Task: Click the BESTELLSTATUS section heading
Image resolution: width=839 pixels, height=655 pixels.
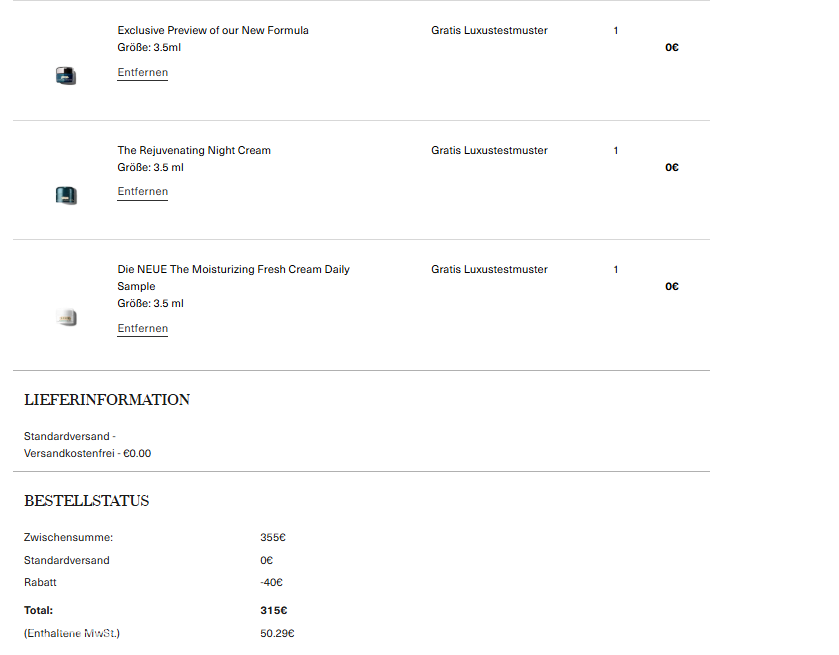Action: pos(87,501)
